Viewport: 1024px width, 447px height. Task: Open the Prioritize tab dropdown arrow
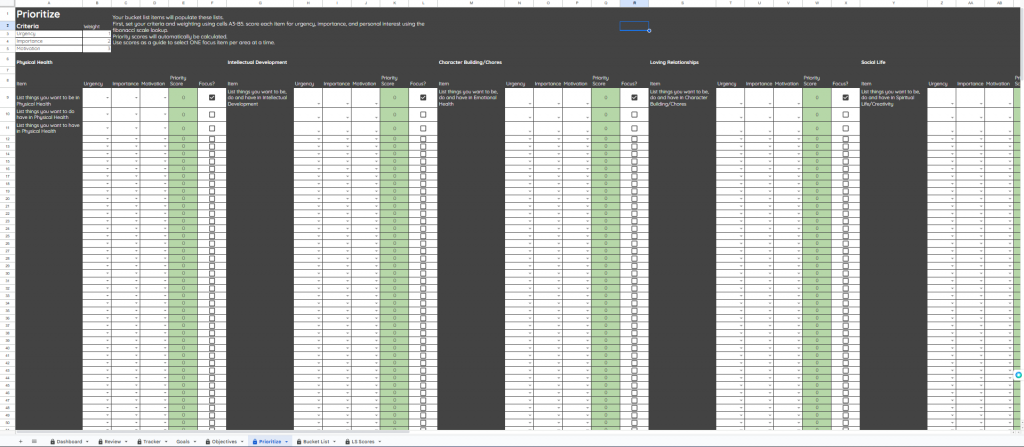pyautogui.click(x=287, y=440)
